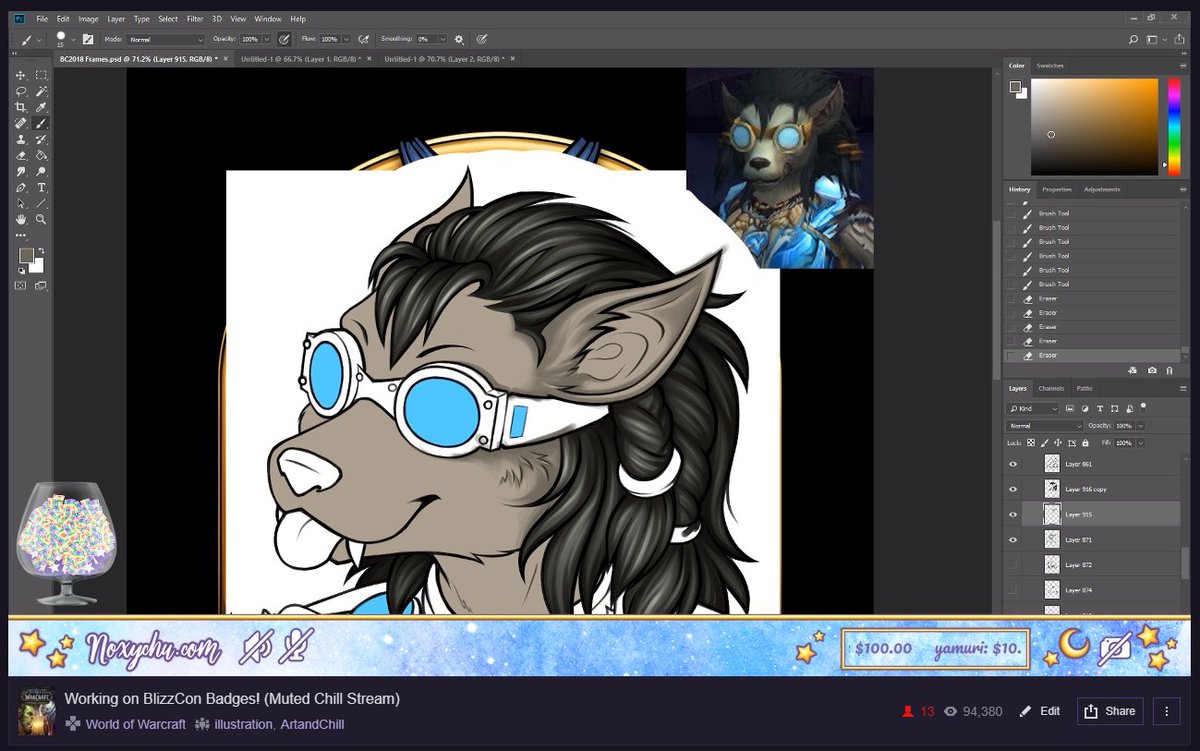Change screen mode from the toolbox
Viewport: 1200px width, 751px height.
tap(41, 286)
